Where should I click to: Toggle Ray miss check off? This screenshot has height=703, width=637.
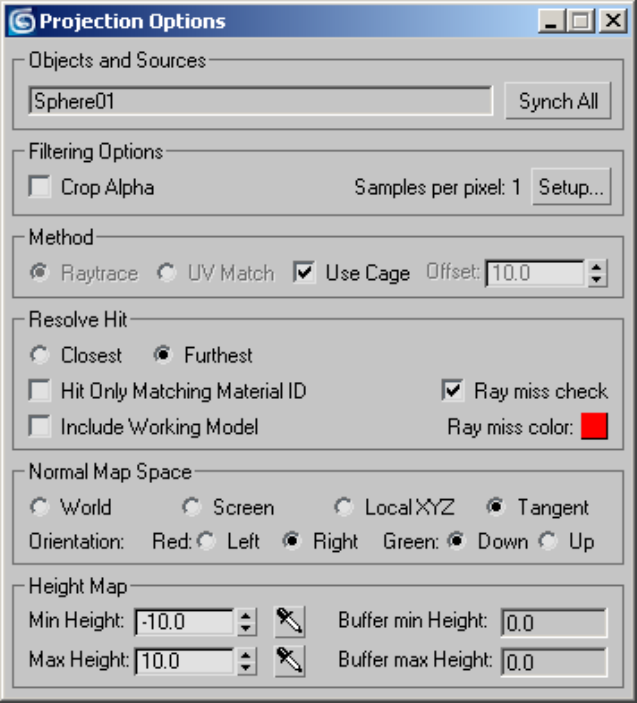coord(454,391)
